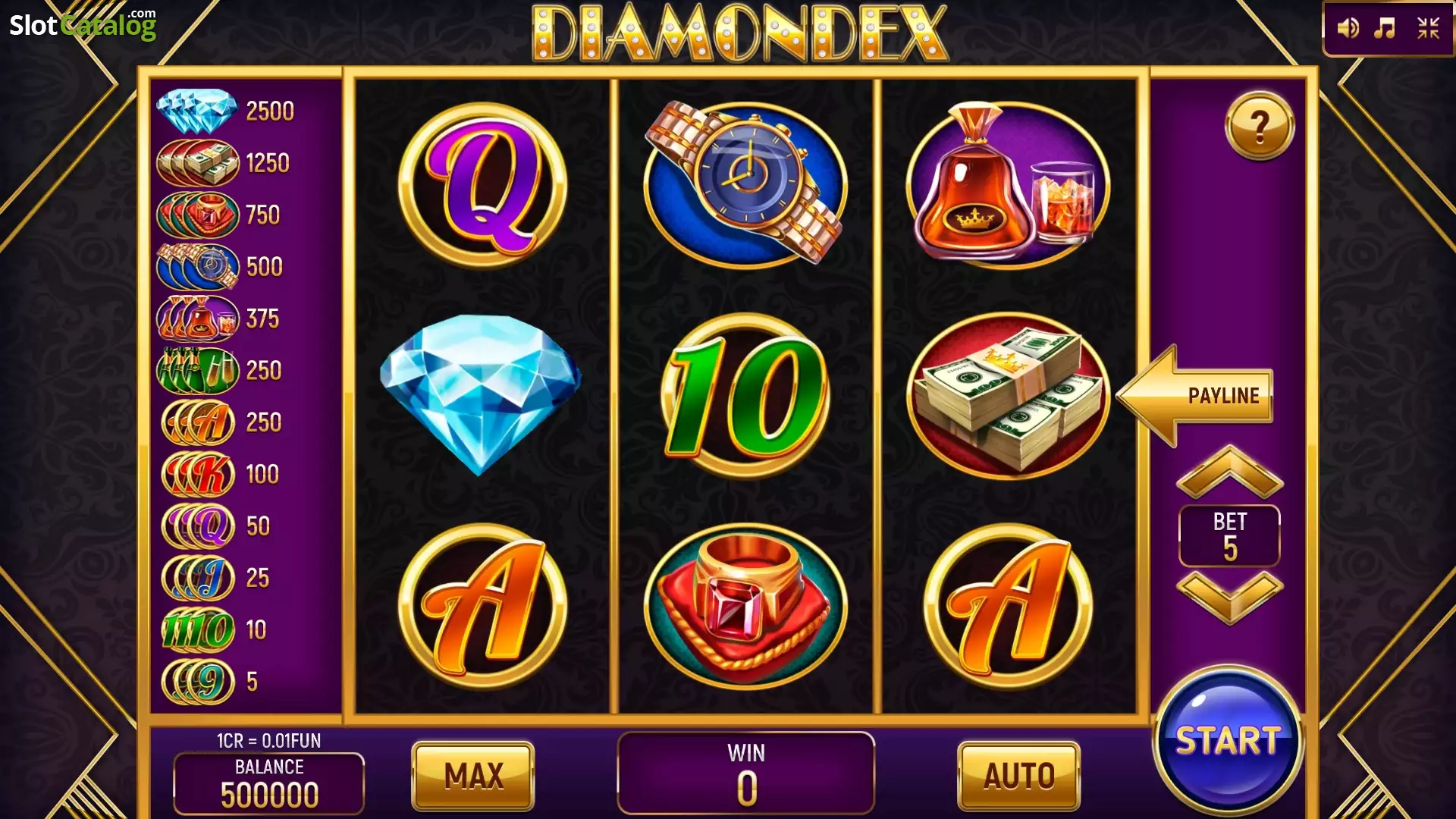Click the purple Q reel symbol
Viewport: 1456px width, 819px height.
482,185
